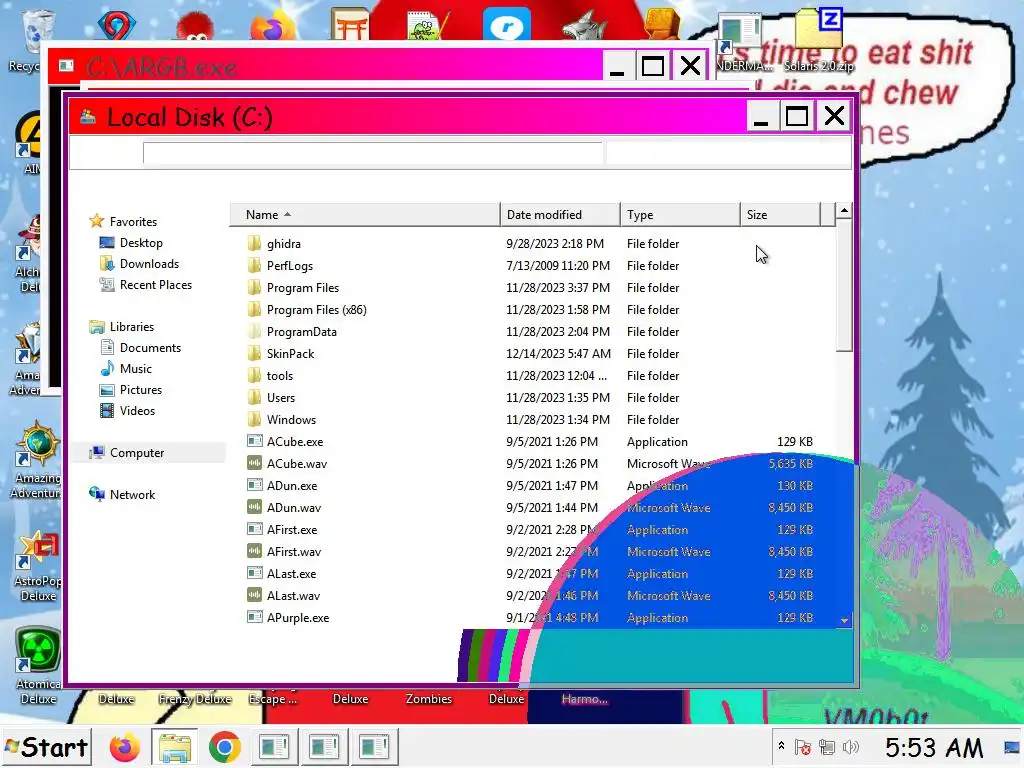Click the File Explorer taskbar button

(x=174, y=747)
